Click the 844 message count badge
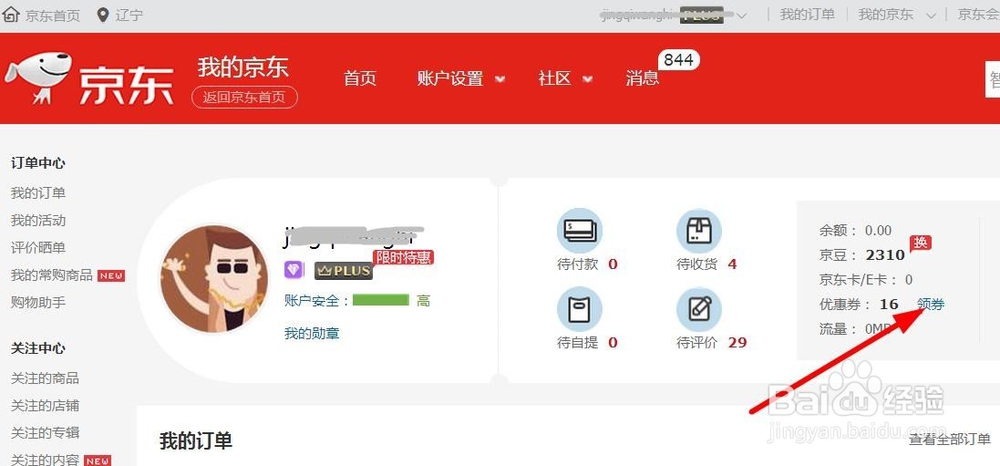The height and width of the screenshot is (466, 1000). pos(679,60)
